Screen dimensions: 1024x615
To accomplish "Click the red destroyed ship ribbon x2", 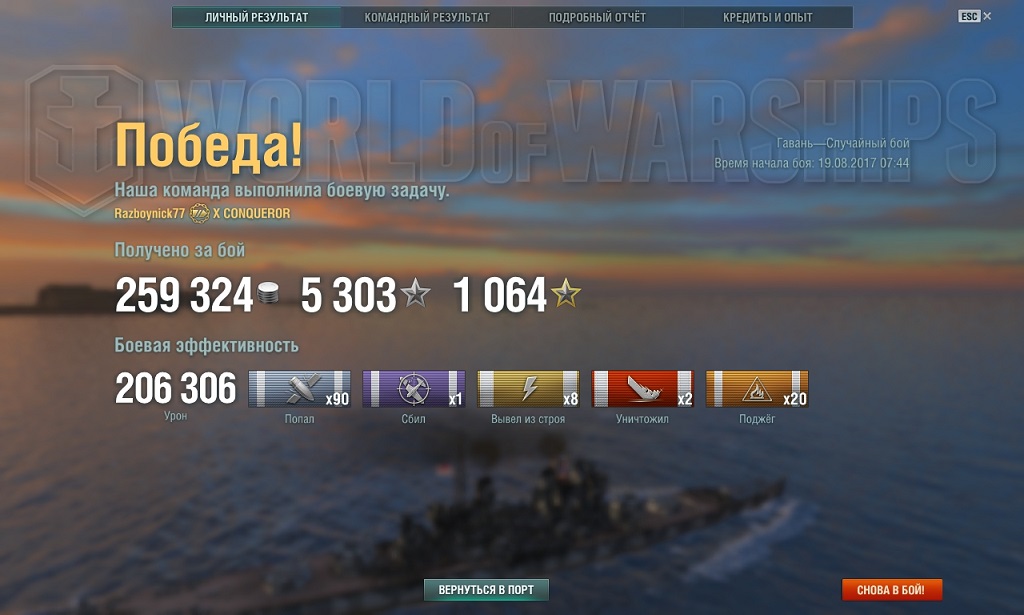I will [643, 389].
